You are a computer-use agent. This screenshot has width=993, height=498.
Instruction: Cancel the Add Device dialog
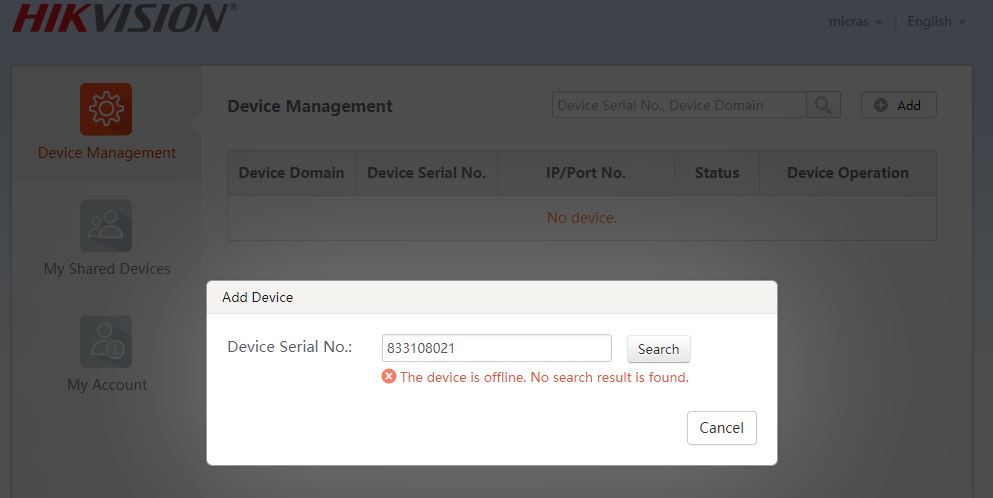(x=721, y=428)
